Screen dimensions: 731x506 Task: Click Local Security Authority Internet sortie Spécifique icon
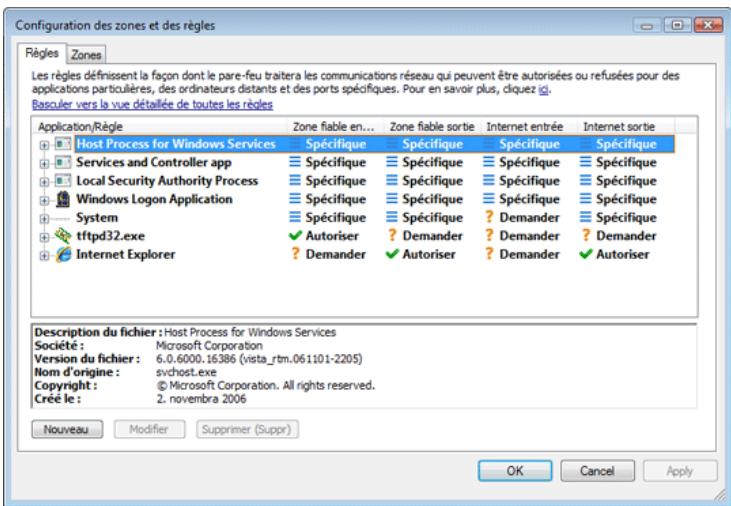coord(586,180)
